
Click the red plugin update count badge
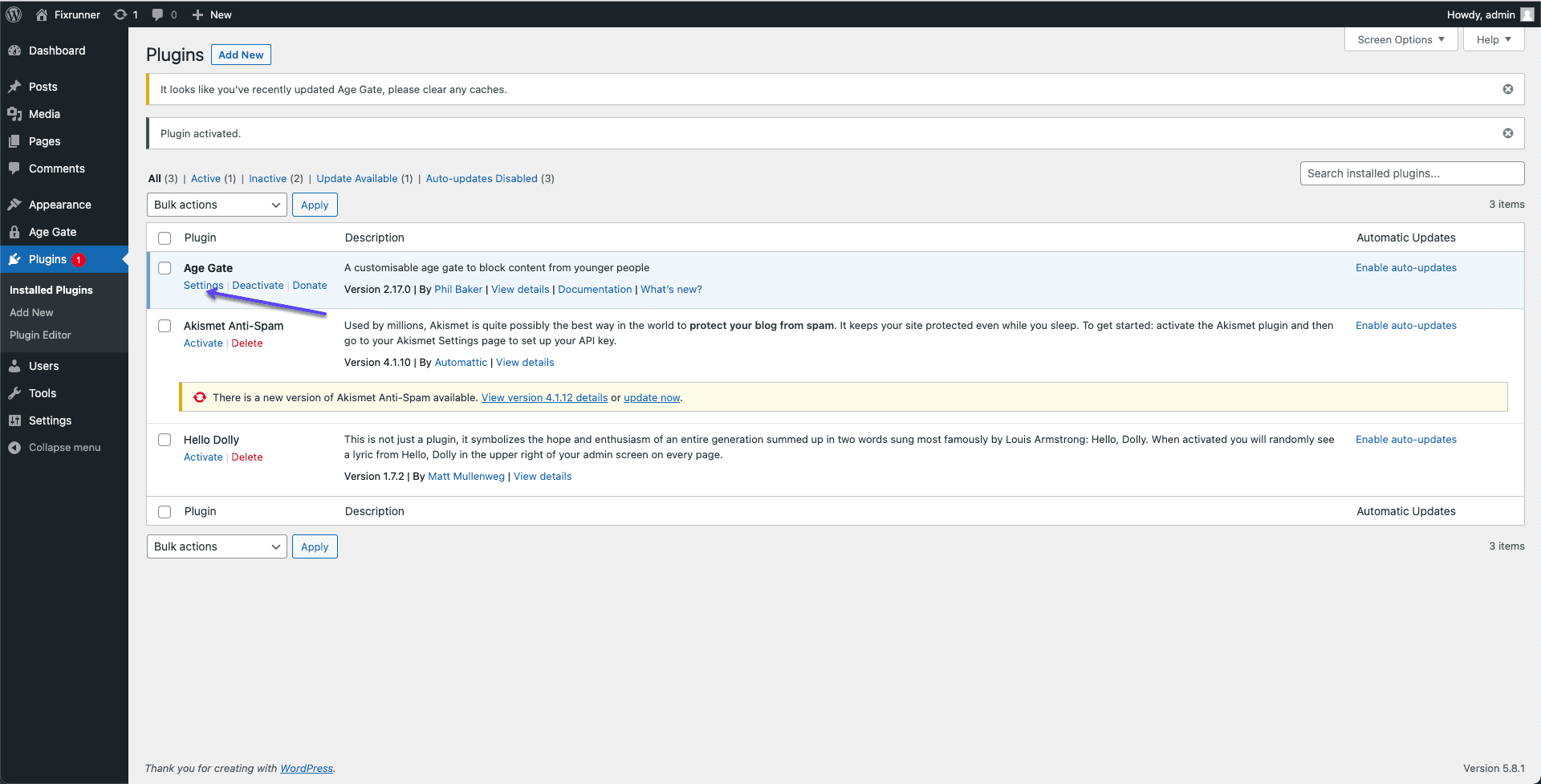click(79, 260)
